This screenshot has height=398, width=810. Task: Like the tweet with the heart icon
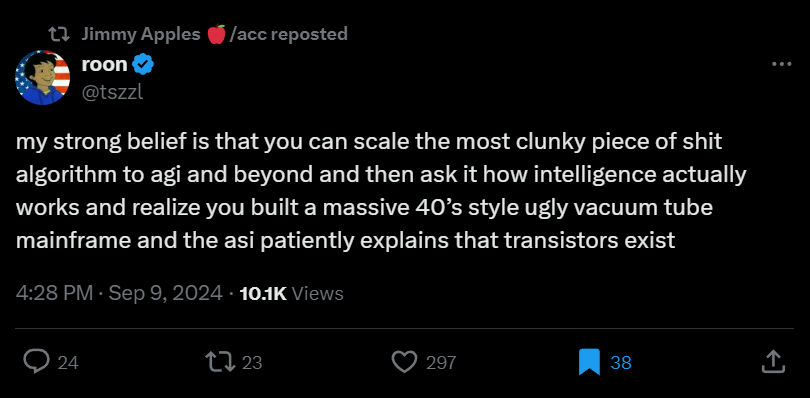(x=404, y=362)
